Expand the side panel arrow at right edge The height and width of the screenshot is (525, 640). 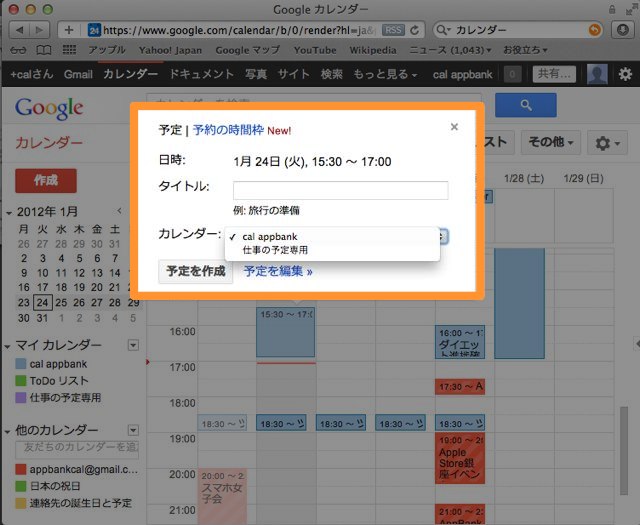[637, 344]
